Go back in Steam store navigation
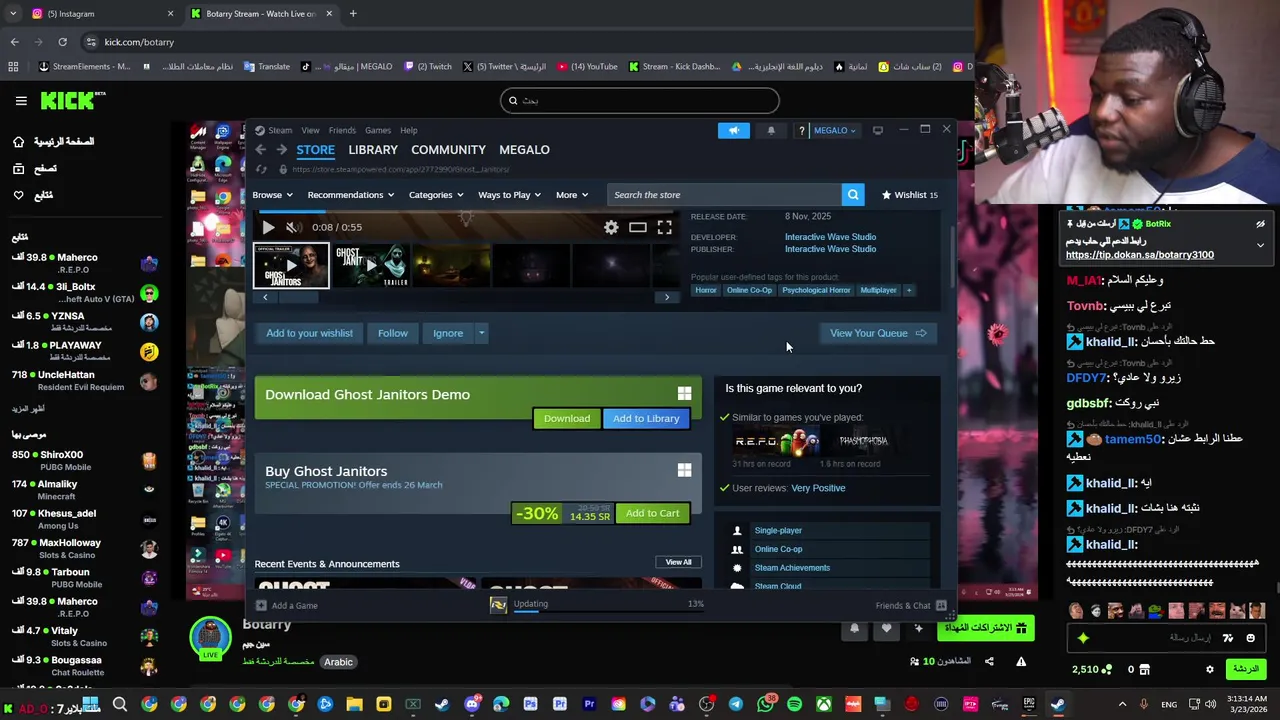The image size is (1280, 720). 260,150
